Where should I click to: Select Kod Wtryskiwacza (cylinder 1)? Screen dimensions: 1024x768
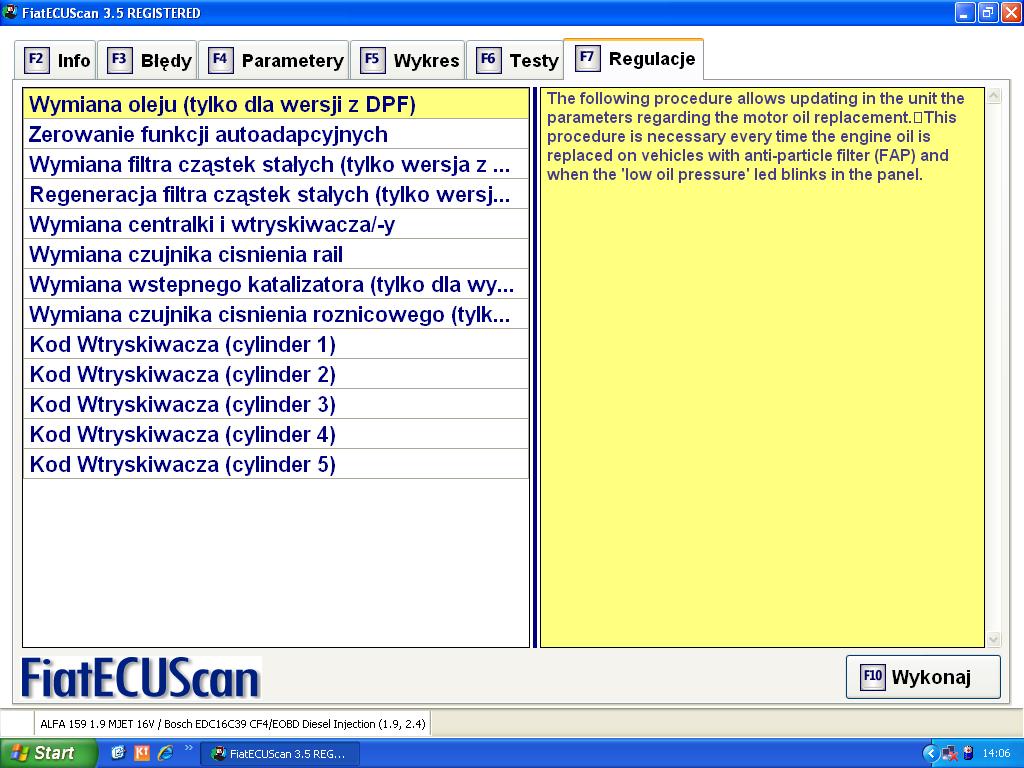276,345
